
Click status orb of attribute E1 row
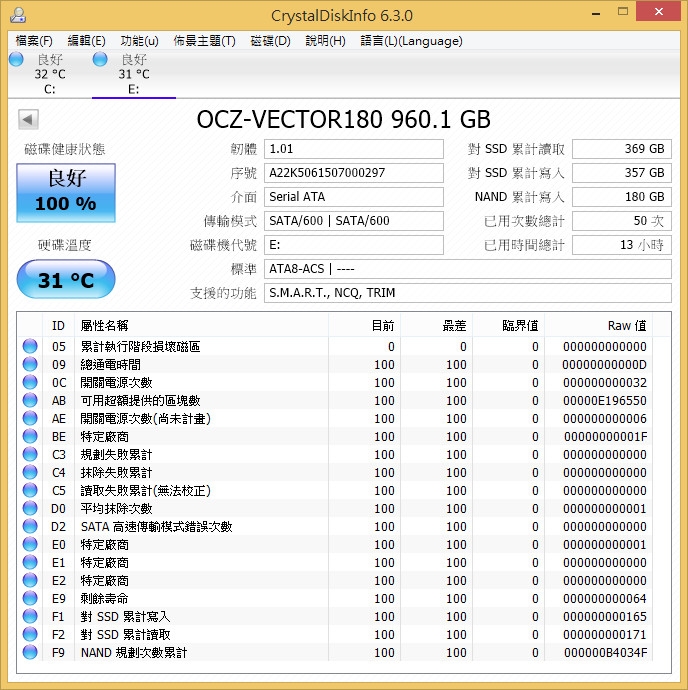30,562
